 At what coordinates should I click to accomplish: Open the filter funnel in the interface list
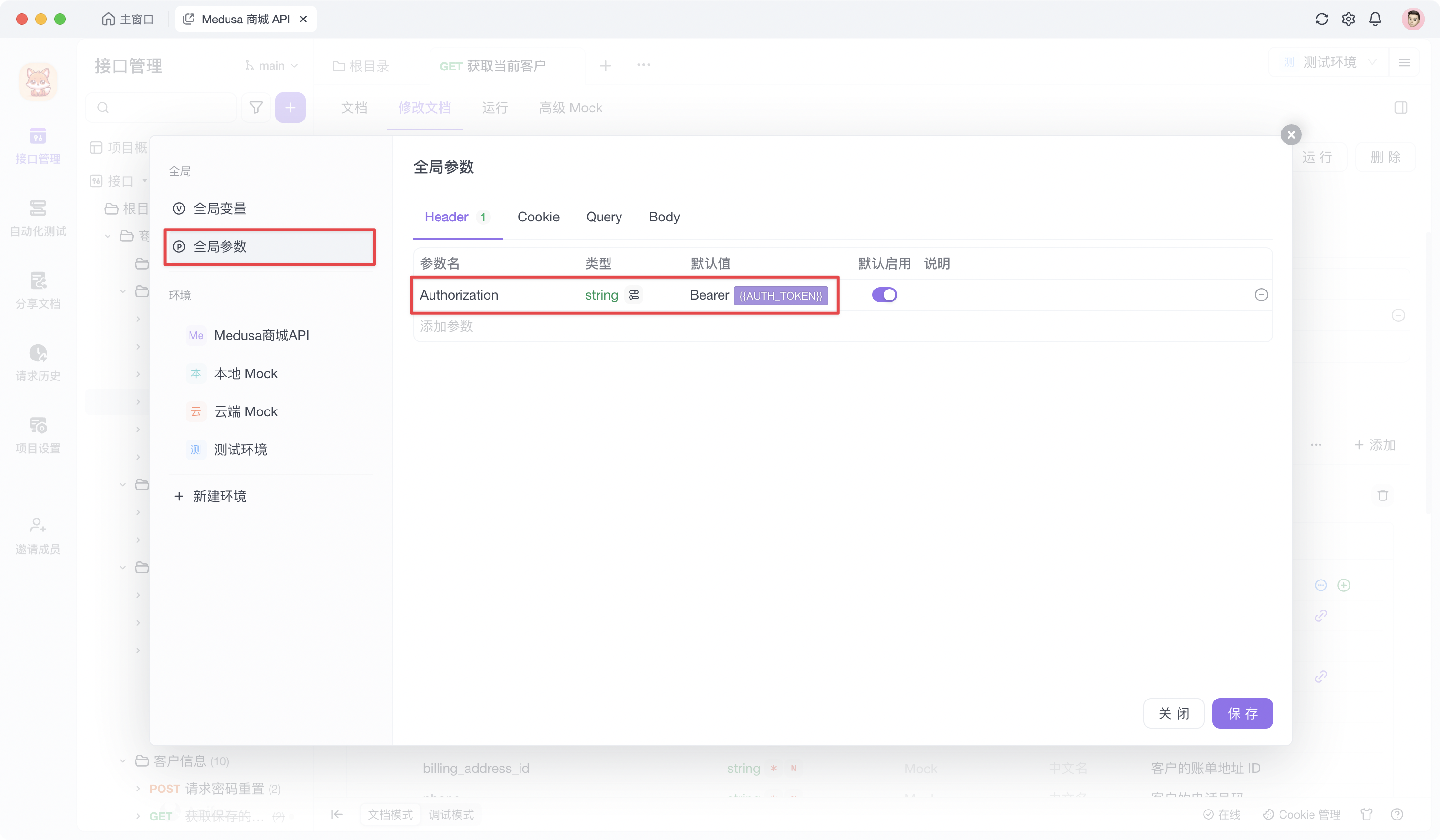point(255,108)
